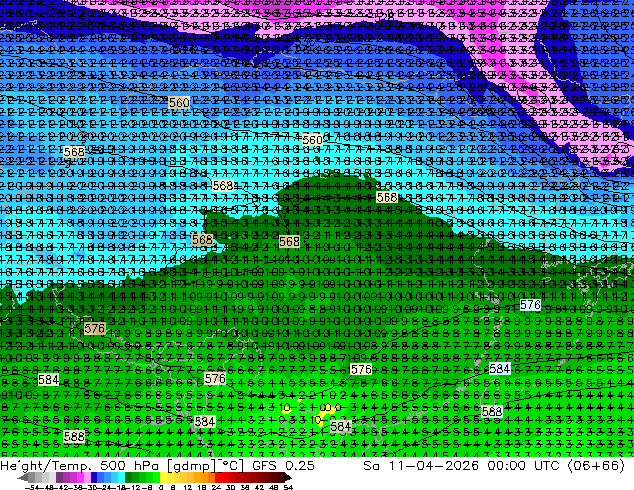Click the legend value '24'
The width and height of the screenshot is (634, 490).
pos(216,488)
